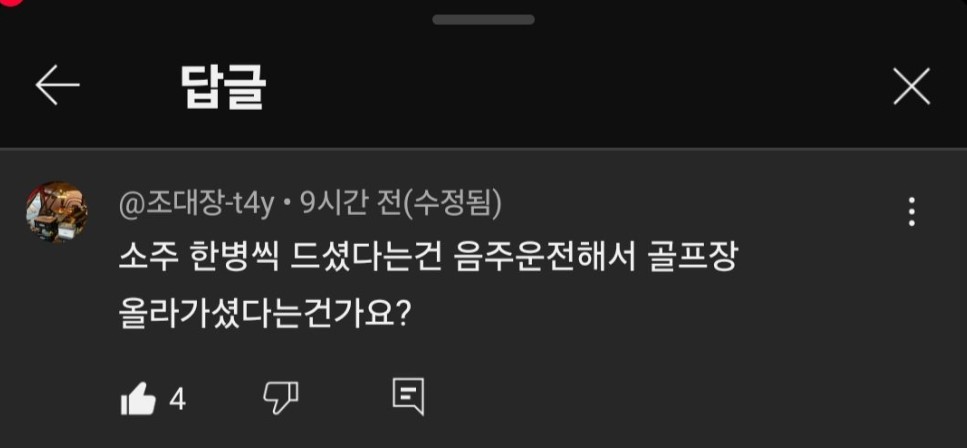This screenshot has height=448, width=967.
Task: Tap the 답글 header title
Action: [x=224, y=86]
